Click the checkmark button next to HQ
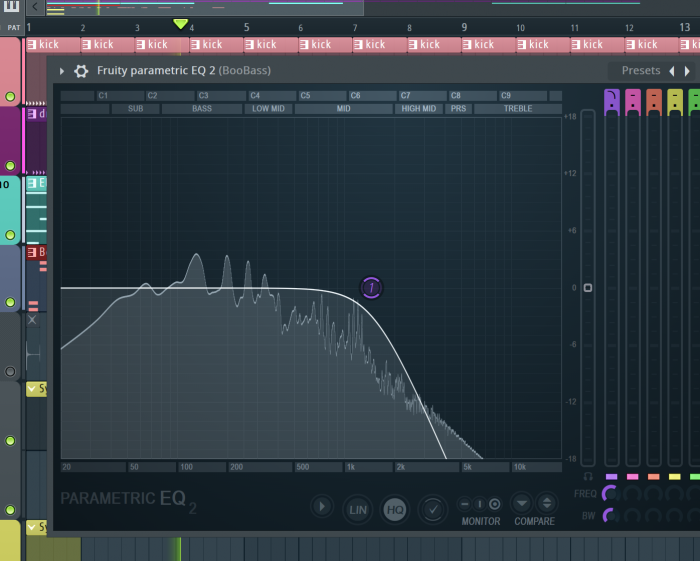700x561 pixels. [432, 510]
